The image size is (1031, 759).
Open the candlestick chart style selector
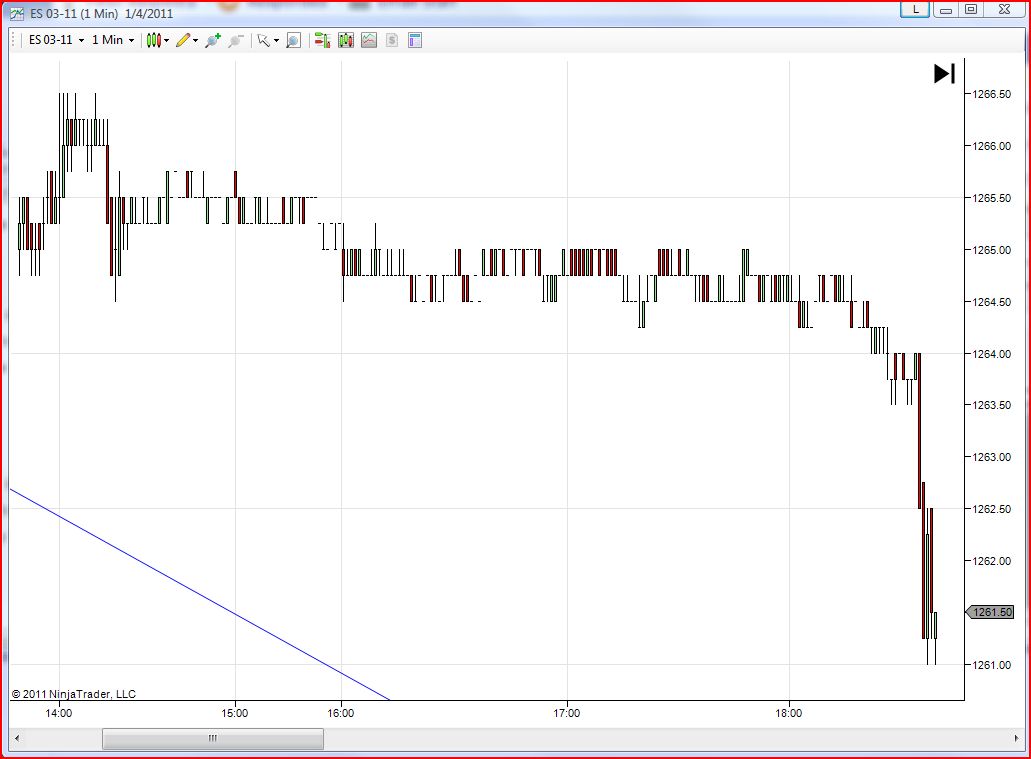coord(158,41)
